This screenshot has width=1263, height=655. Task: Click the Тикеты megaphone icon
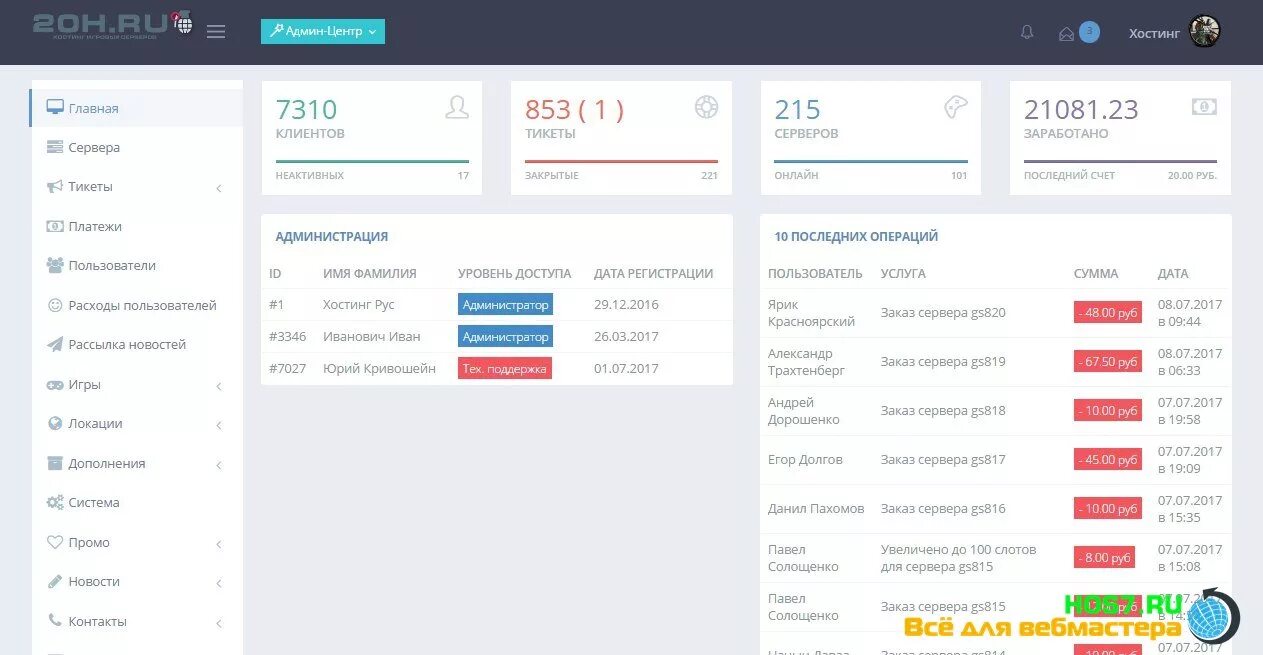click(55, 186)
